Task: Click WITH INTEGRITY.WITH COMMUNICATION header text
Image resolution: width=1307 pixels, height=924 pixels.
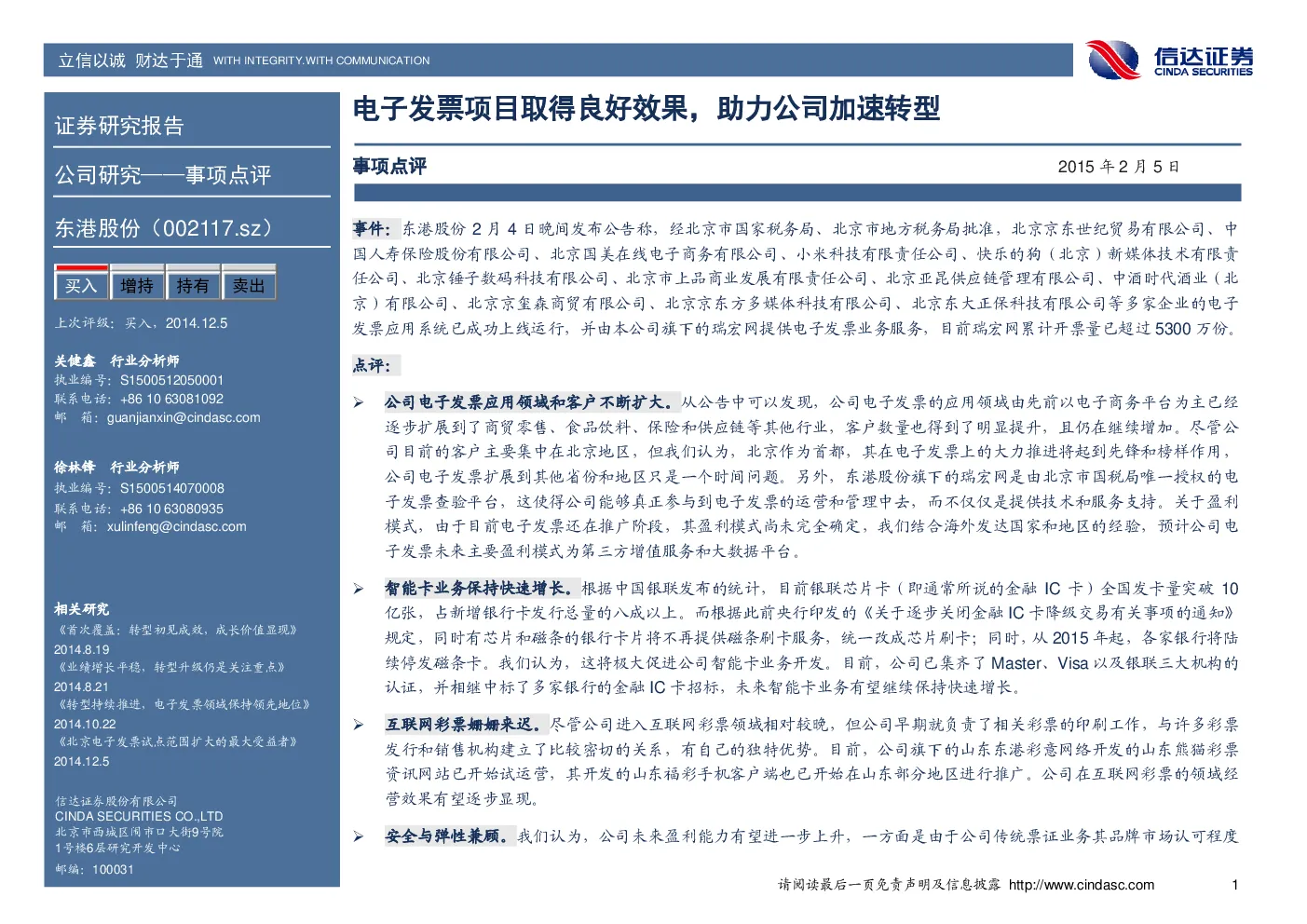Action: (321, 61)
